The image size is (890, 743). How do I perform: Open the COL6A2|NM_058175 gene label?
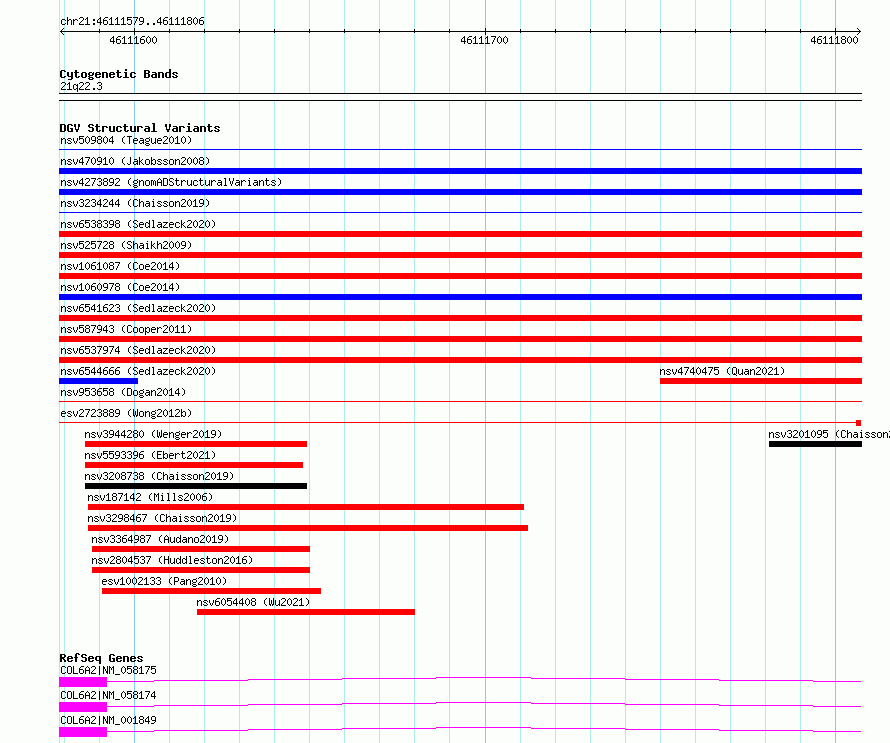[108, 670]
